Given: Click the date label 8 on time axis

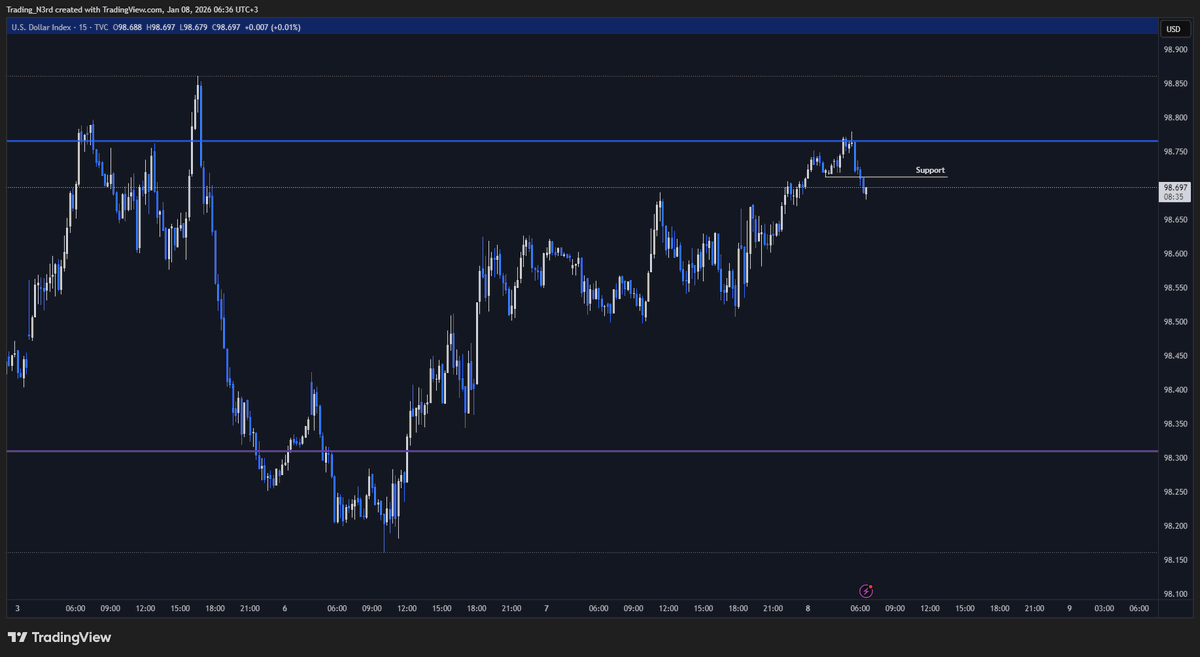Looking at the screenshot, I should (x=808, y=607).
